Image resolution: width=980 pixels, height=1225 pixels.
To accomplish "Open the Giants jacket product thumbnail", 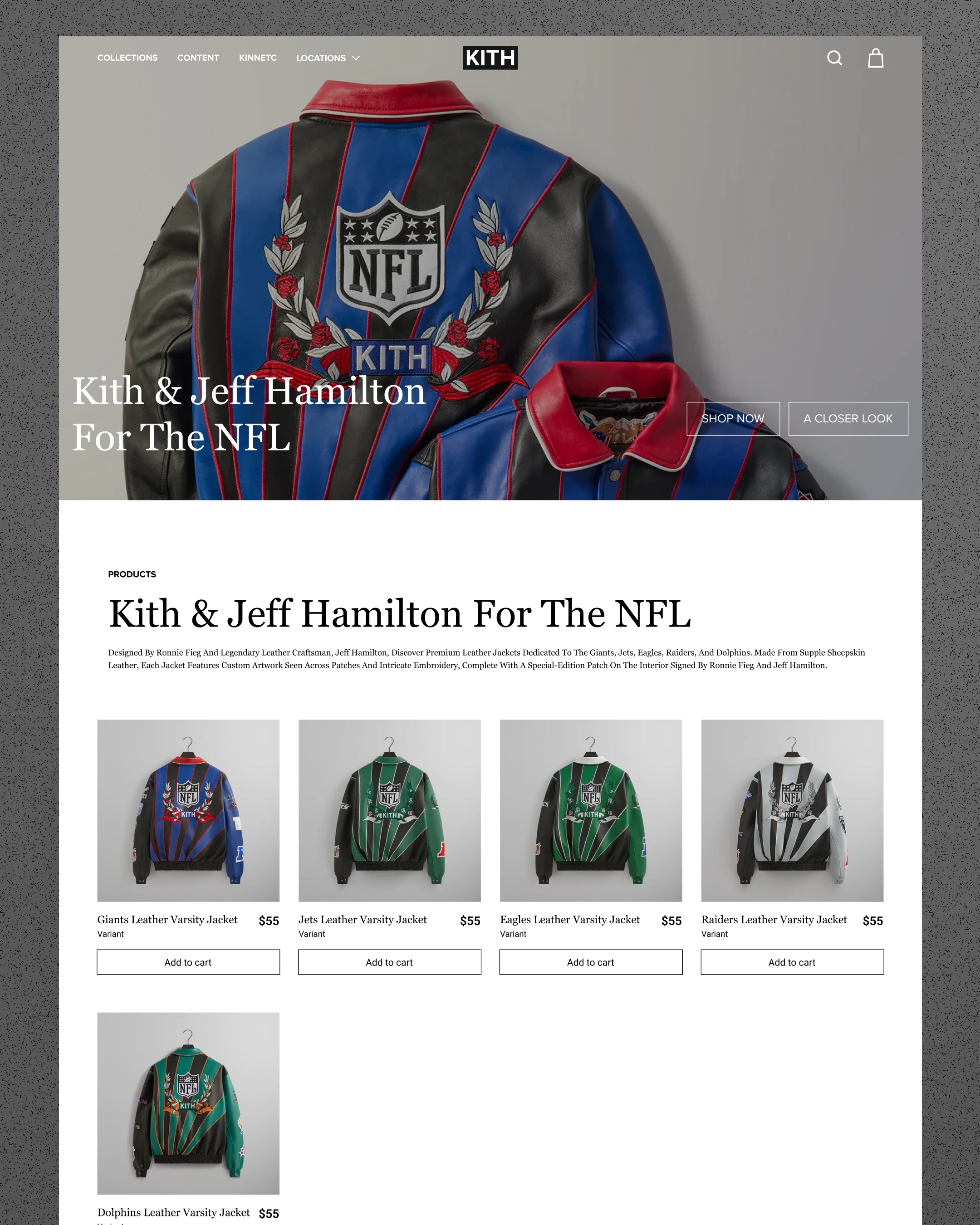I will pyautogui.click(x=188, y=811).
